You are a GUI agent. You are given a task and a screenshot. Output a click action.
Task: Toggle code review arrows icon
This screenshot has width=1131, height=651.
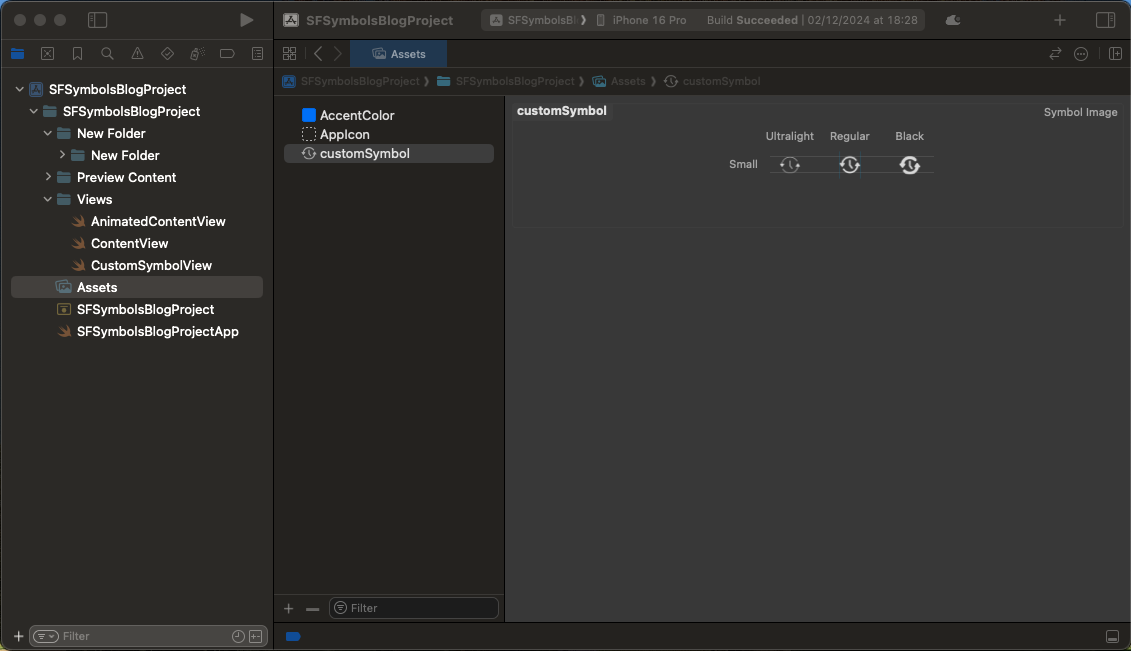[1055, 54]
